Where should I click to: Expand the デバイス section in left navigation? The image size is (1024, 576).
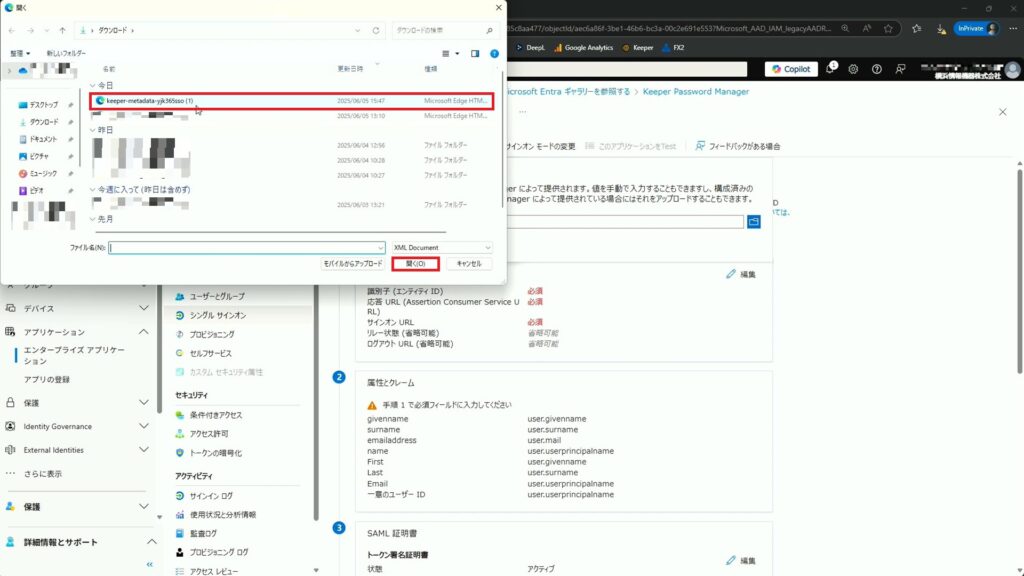click(x=144, y=308)
